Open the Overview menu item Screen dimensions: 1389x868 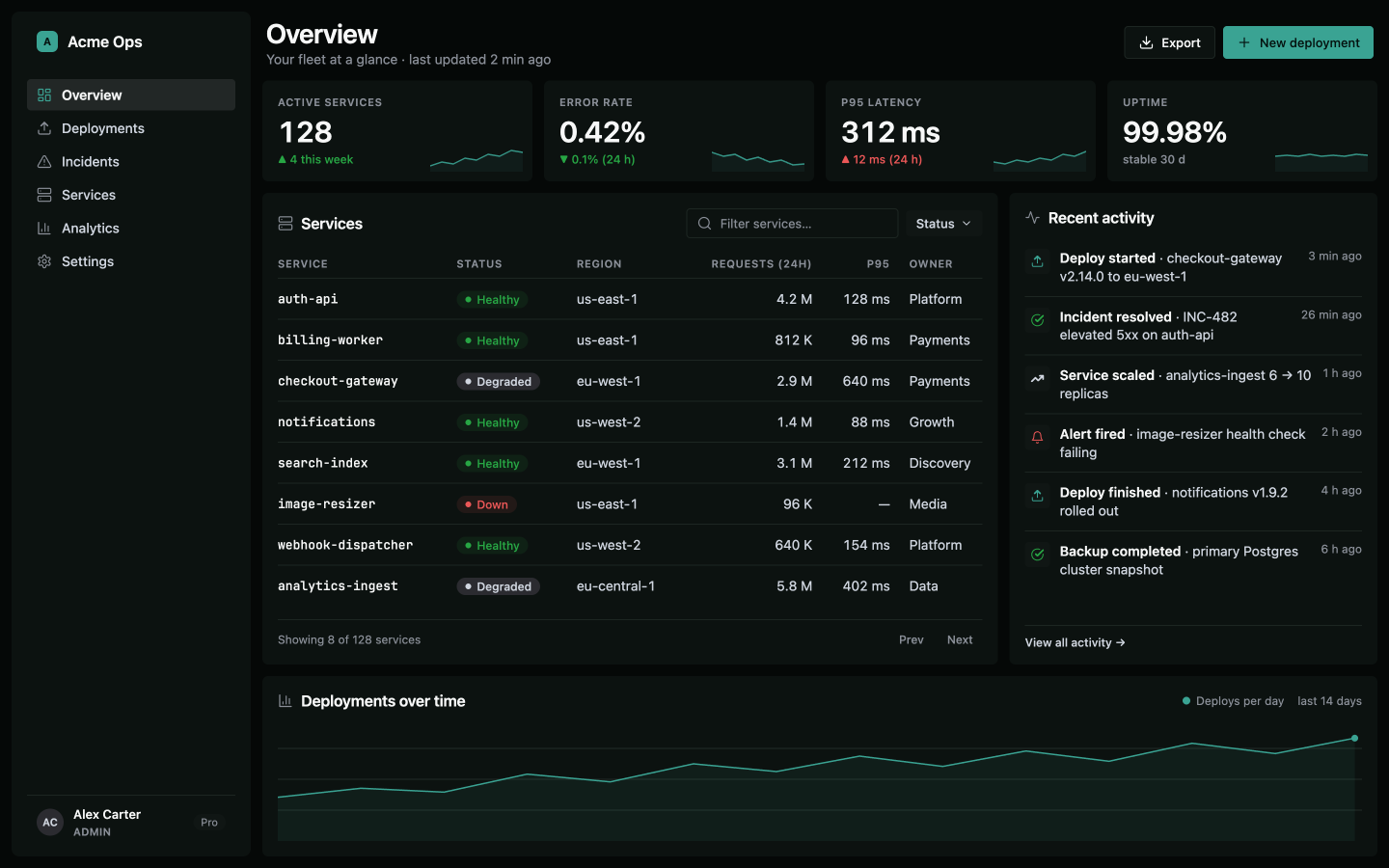[x=131, y=95]
